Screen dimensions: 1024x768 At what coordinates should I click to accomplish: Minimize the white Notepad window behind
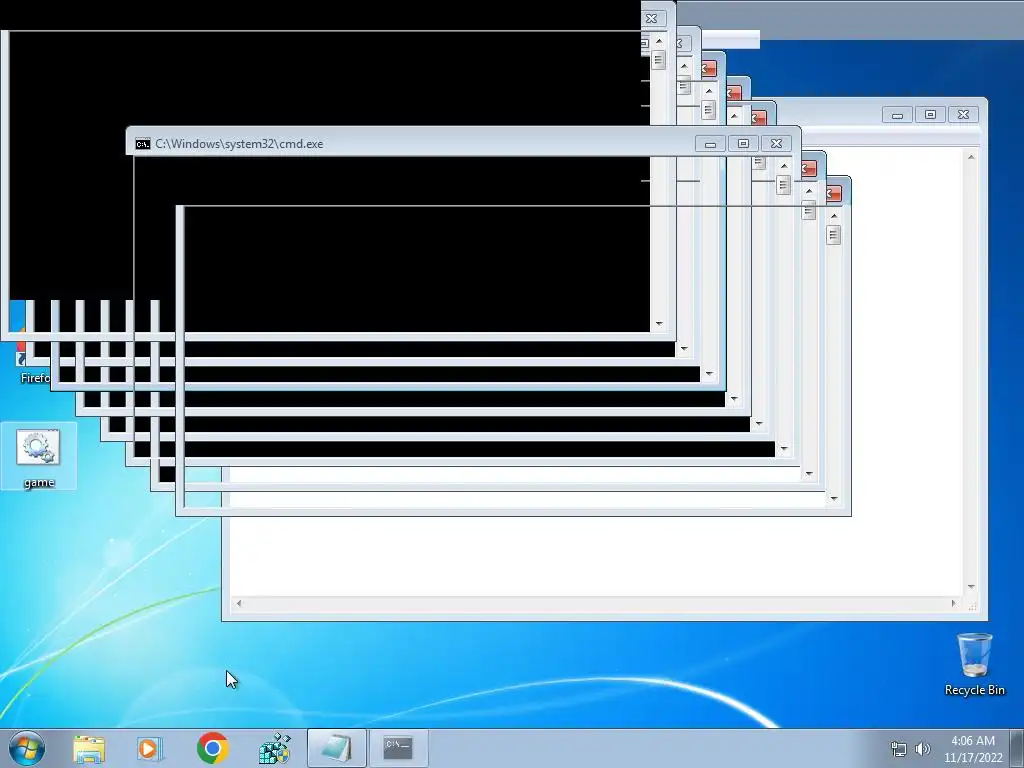pyautogui.click(x=897, y=115)
